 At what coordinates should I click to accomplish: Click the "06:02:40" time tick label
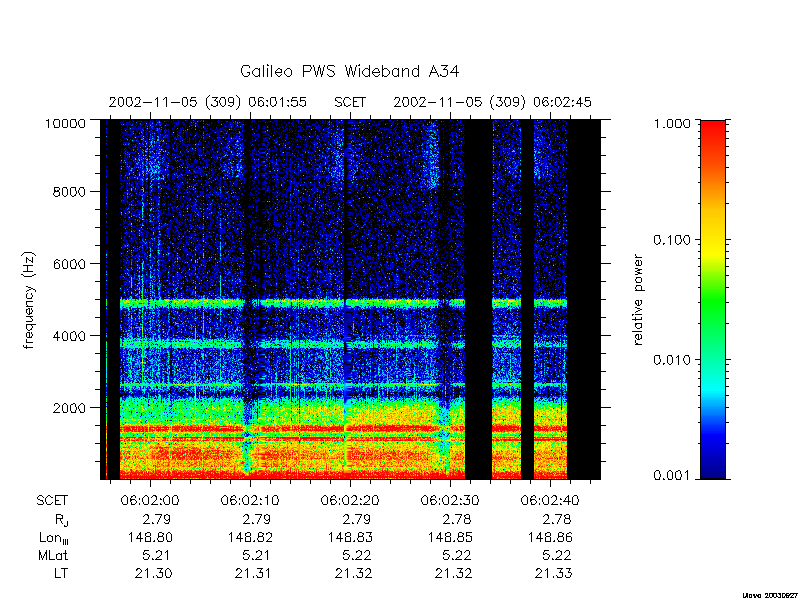coord(550,501)
